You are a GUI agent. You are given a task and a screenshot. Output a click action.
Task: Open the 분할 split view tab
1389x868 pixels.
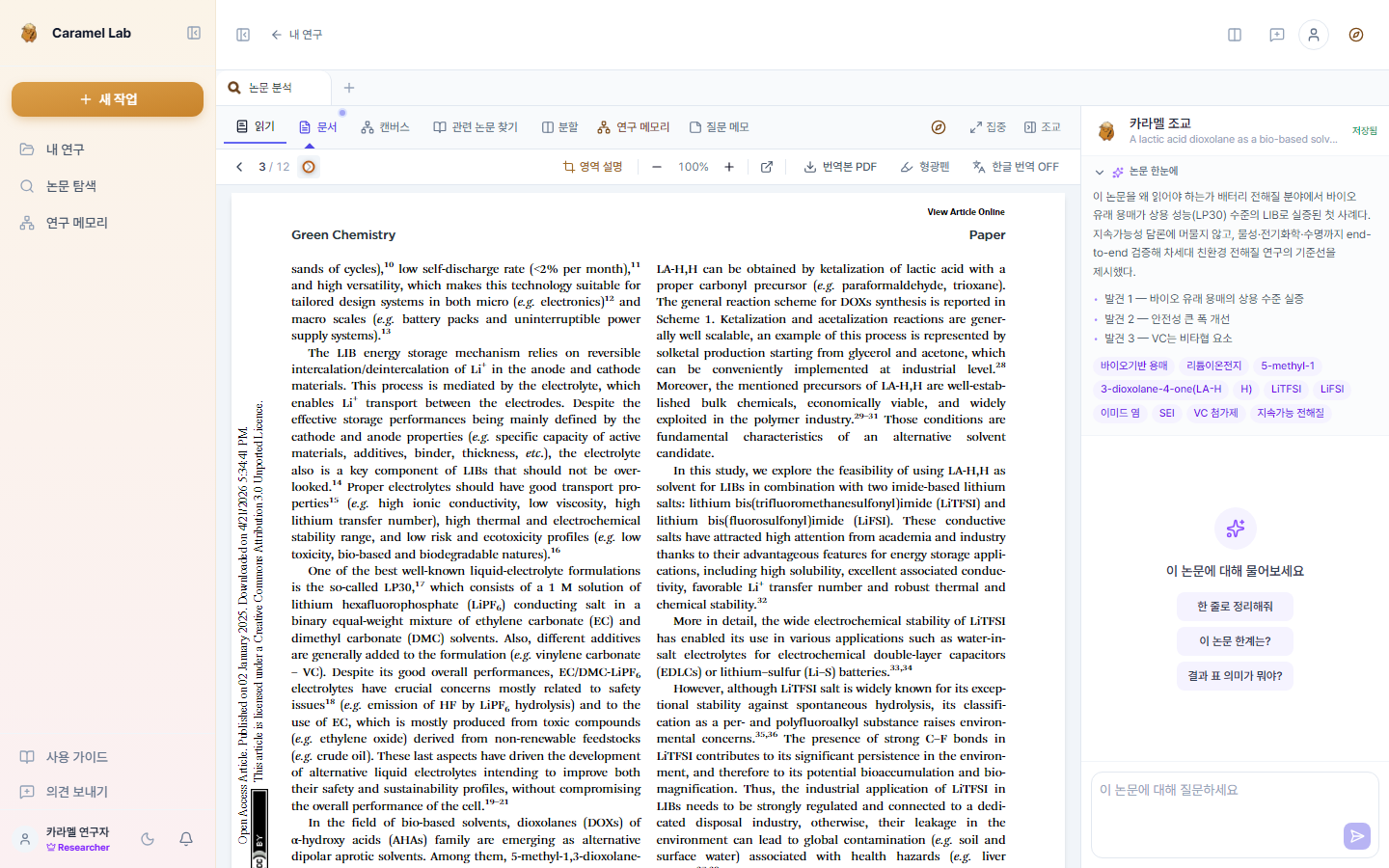[x=560, y=127]
